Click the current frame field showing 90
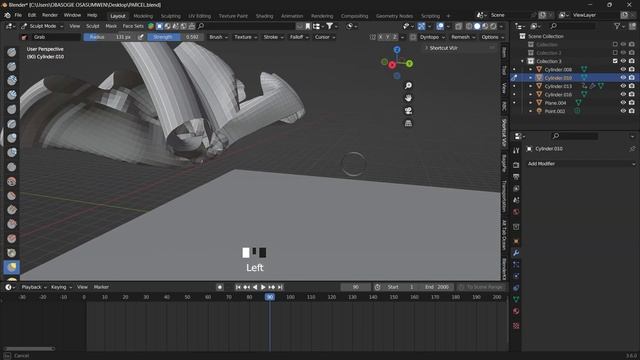This screenshot has height=360, width=640. 356,287
